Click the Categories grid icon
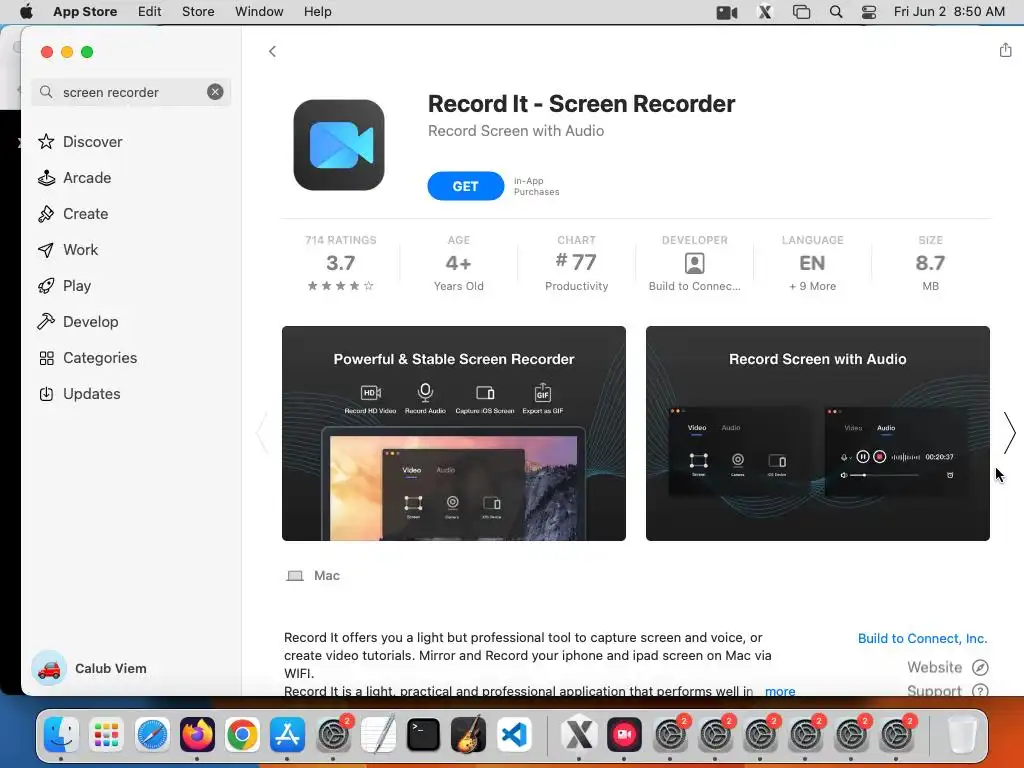Image resolution: width=1024 pixels, height=768 pixels. (x=46, y=358)
